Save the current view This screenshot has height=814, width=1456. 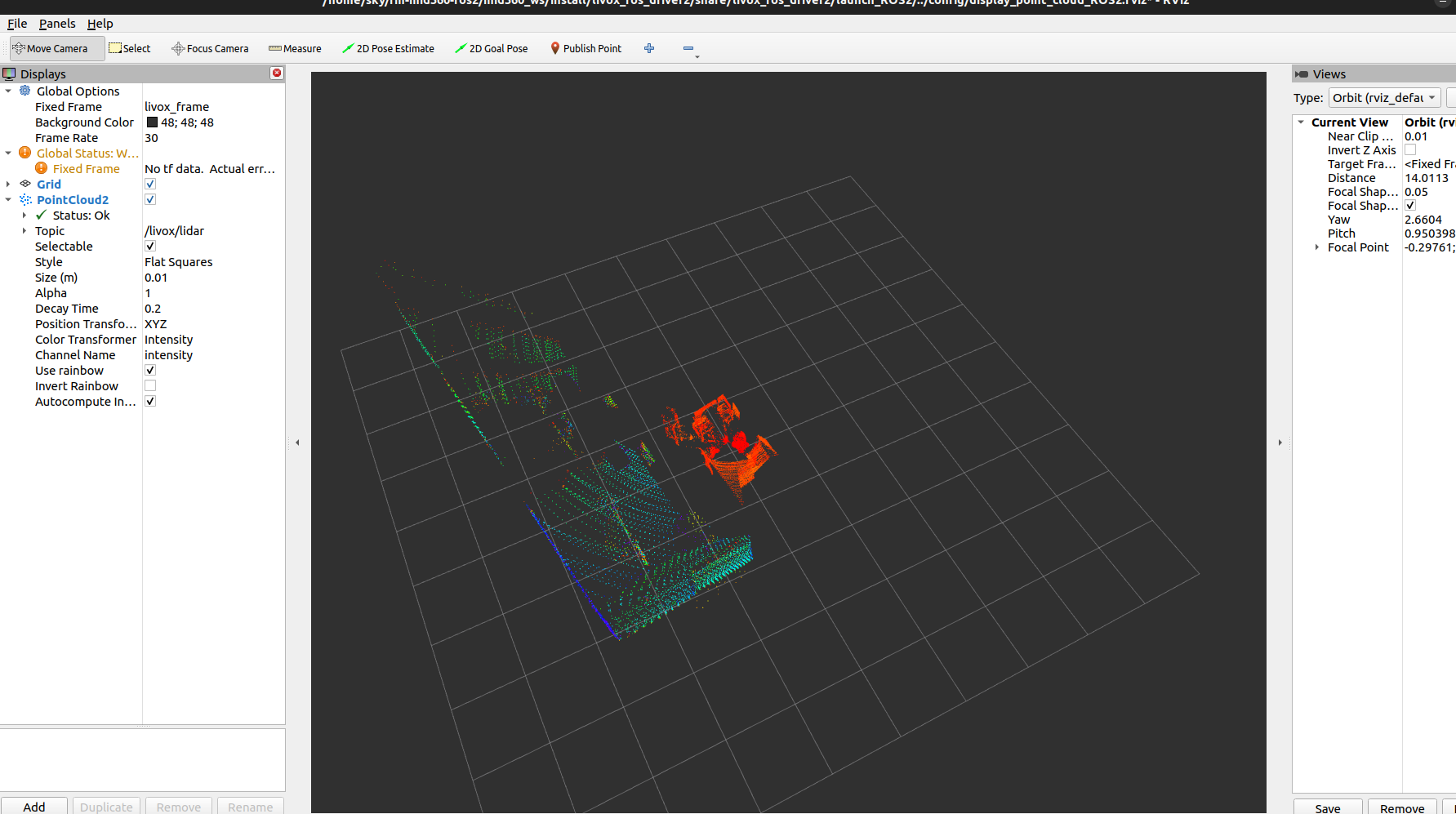pyautogui.click(x=1328, y=807)
